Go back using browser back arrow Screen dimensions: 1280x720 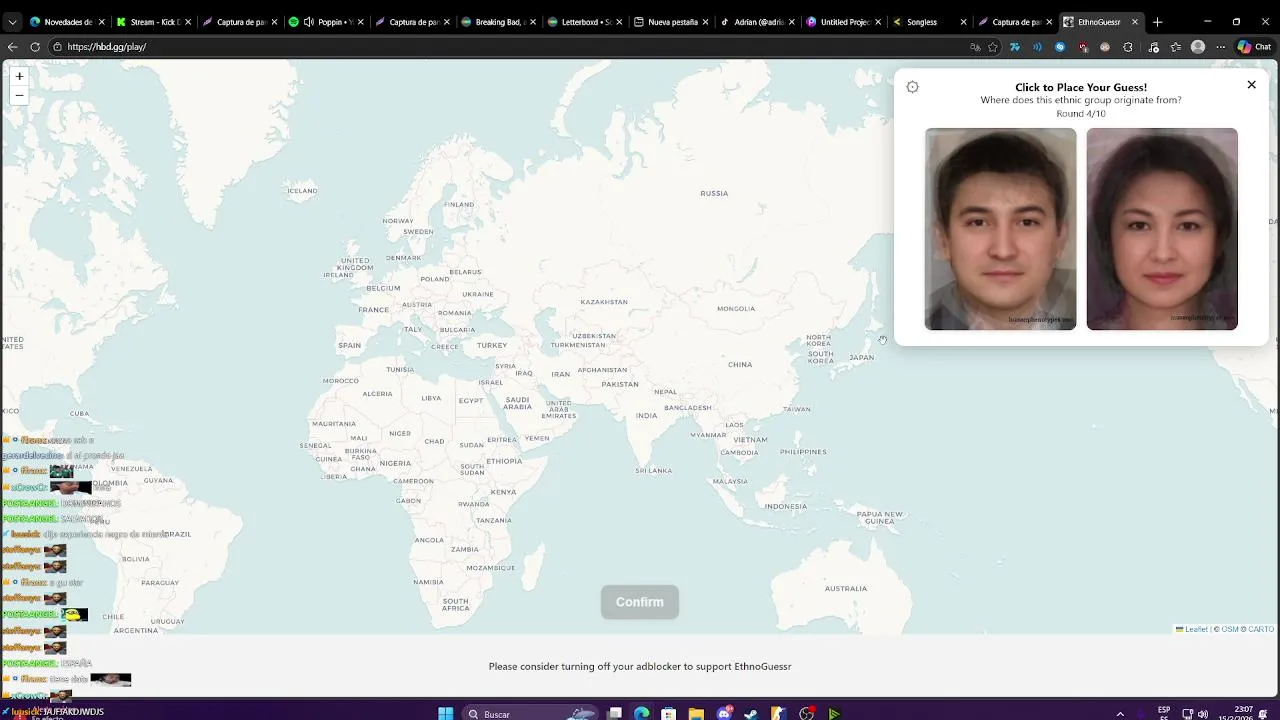click(12, 47)
